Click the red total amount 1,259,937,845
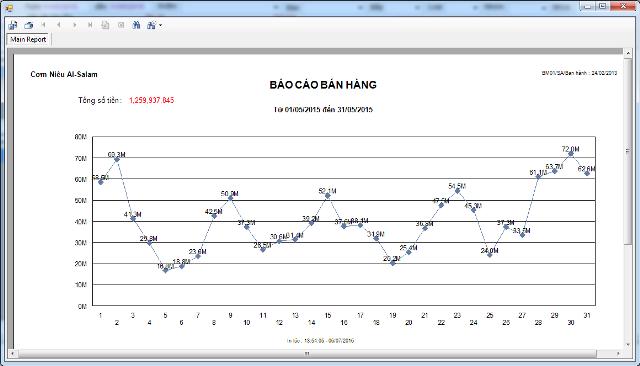The image size is (640, 366). click(x=151, y=100)
